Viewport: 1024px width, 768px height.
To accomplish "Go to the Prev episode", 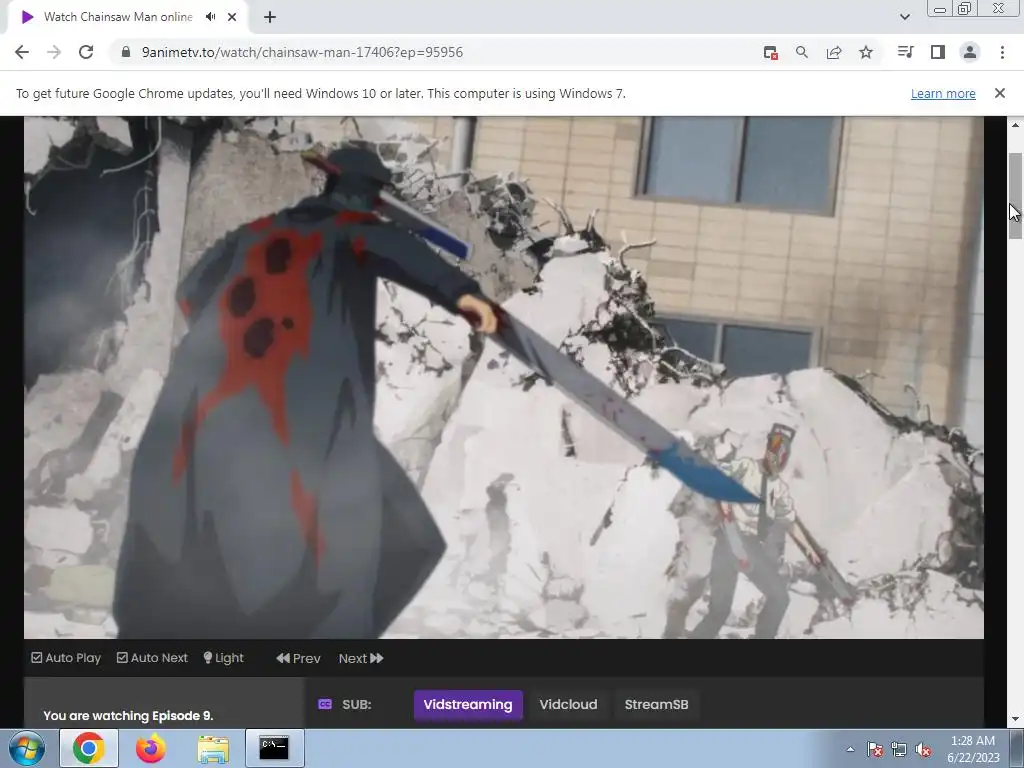I will click(298, 658).
